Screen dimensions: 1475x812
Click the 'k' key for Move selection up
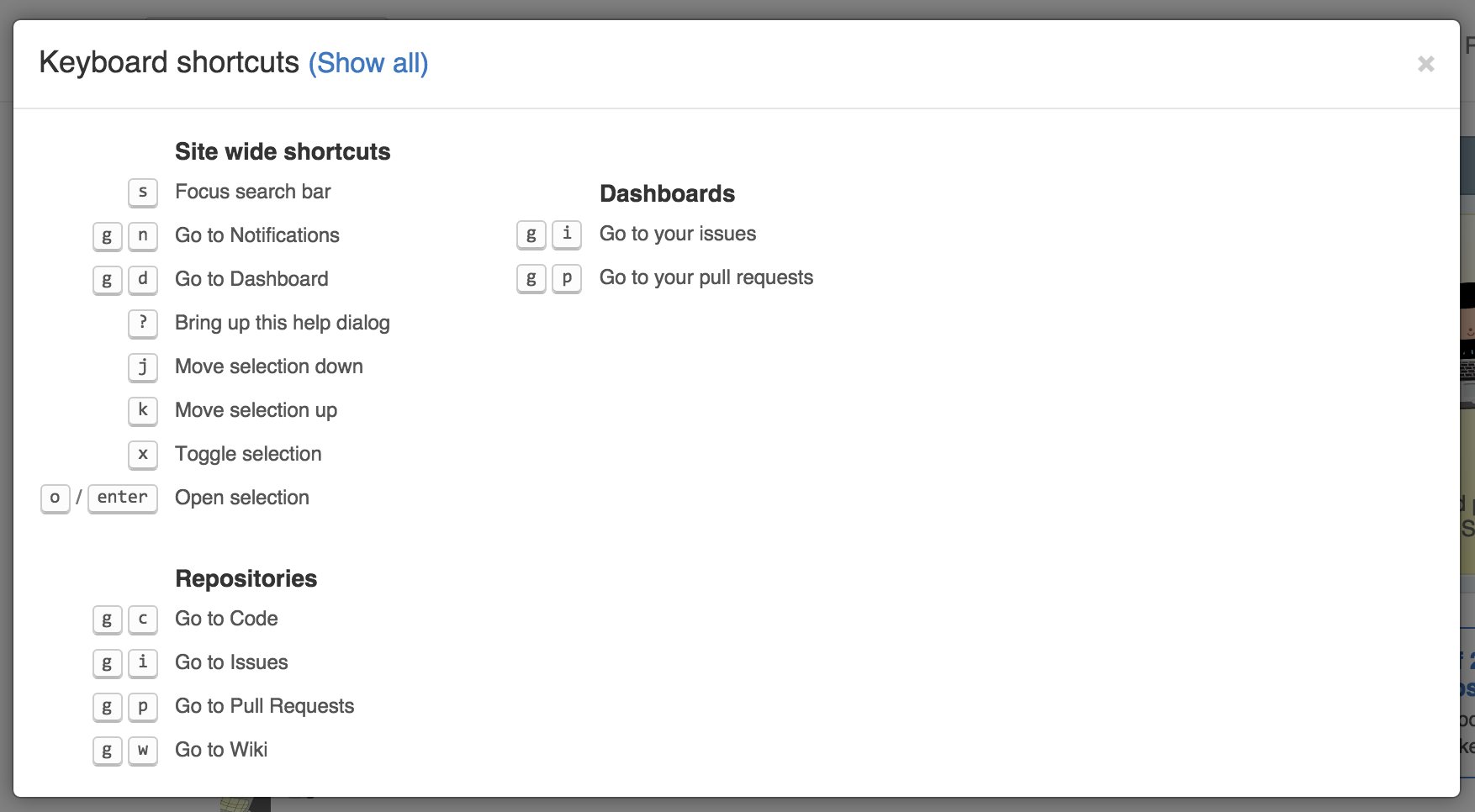[x=143, y=411]
